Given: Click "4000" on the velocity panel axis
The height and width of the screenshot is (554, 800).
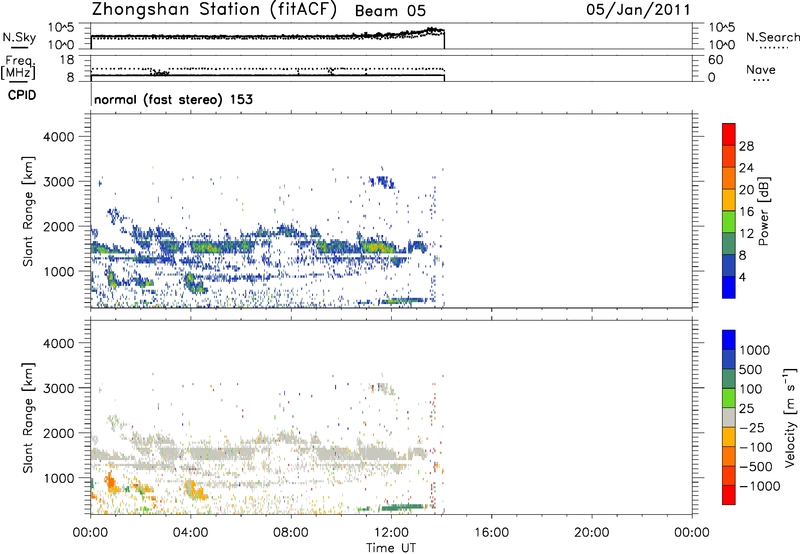Looking at the screenshot, I should point(59,343).
